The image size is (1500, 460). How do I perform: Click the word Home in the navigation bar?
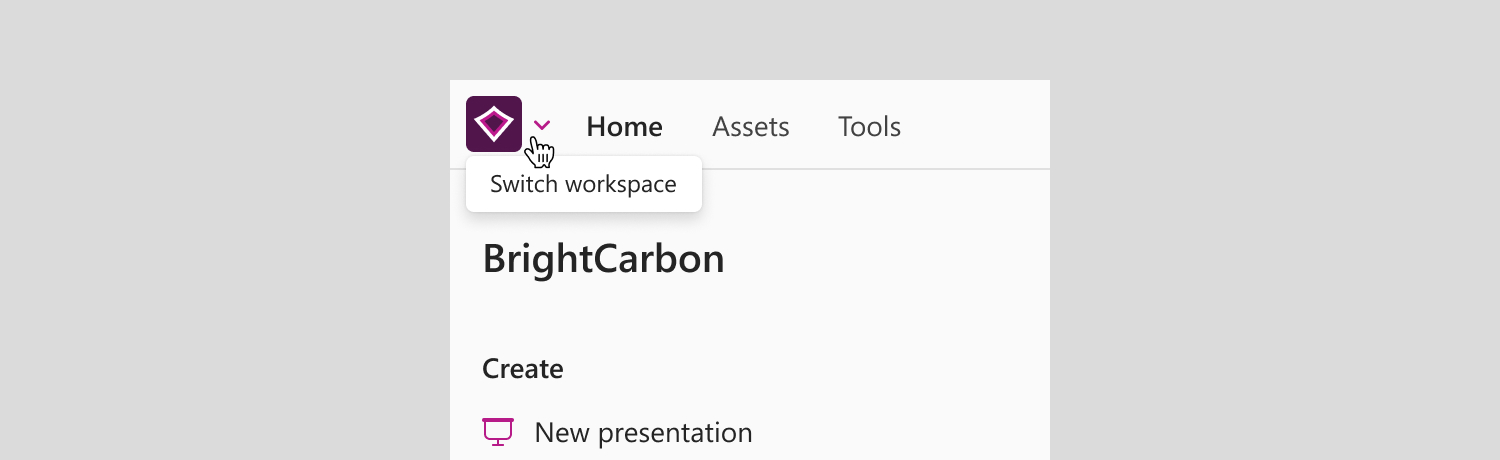(624, 127)
